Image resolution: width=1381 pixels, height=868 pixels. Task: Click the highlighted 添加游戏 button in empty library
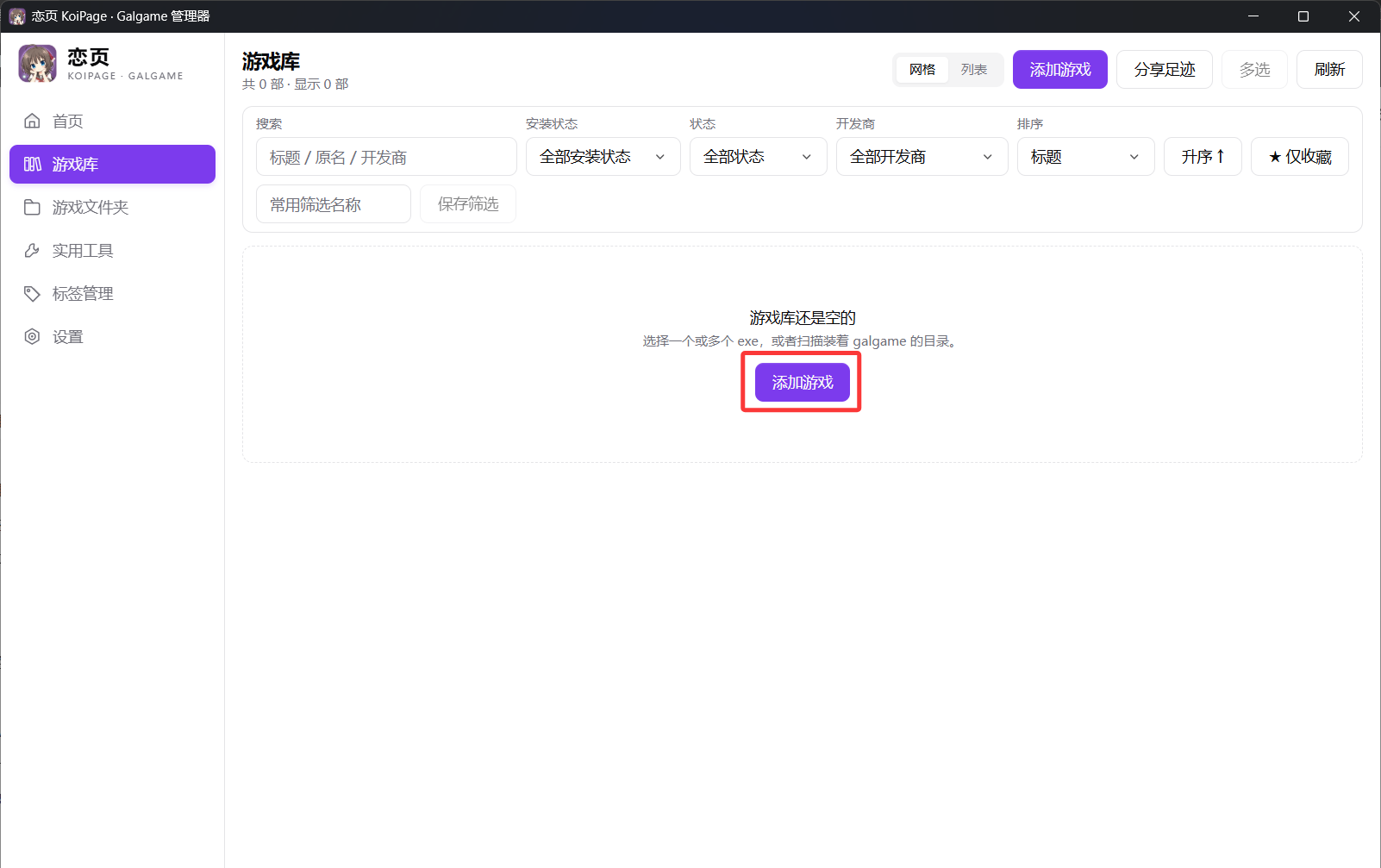[x=803, y=382]
